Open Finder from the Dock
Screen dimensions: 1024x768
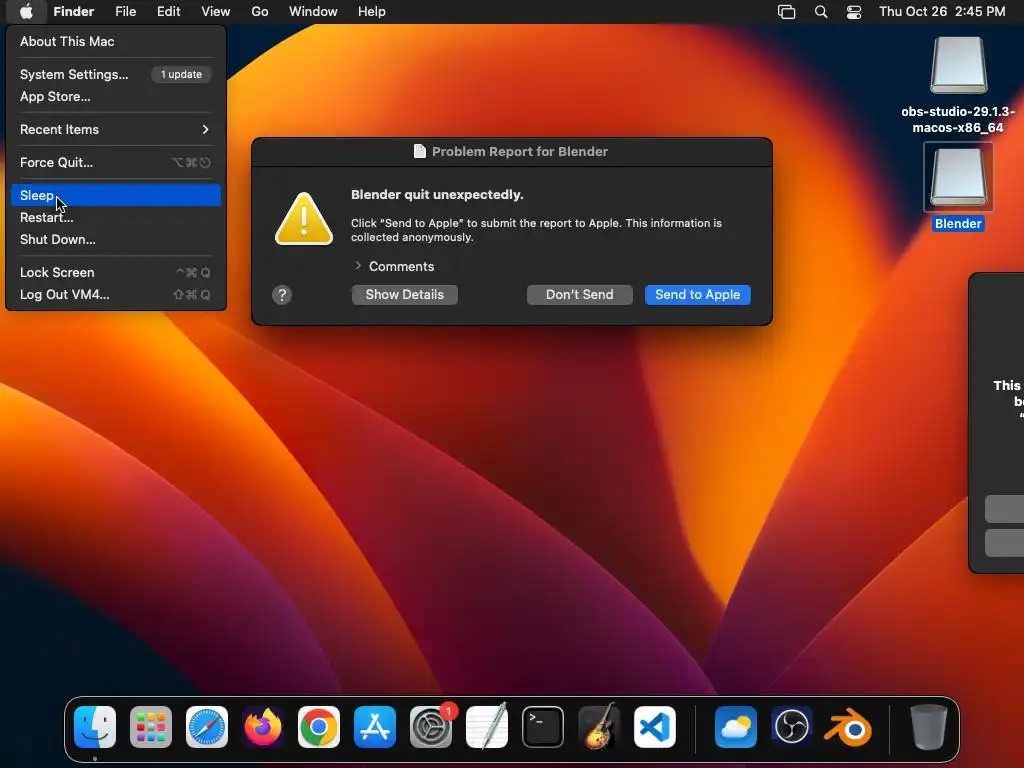[x=95, y=727]
